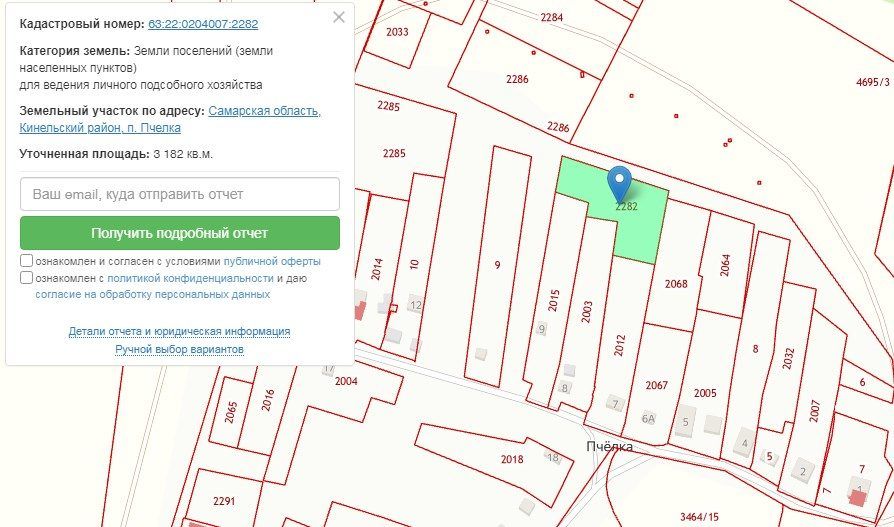Open the публичной оферты link
Screen dimensions: 894x527
[272, 261]
